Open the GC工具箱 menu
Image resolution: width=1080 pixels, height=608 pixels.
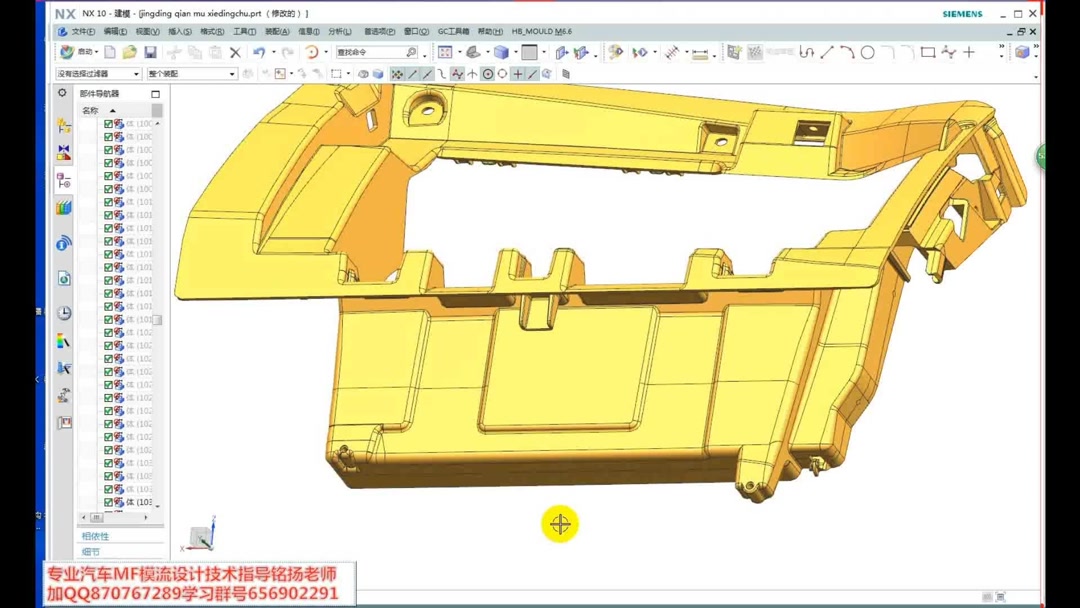pos(454,30)
